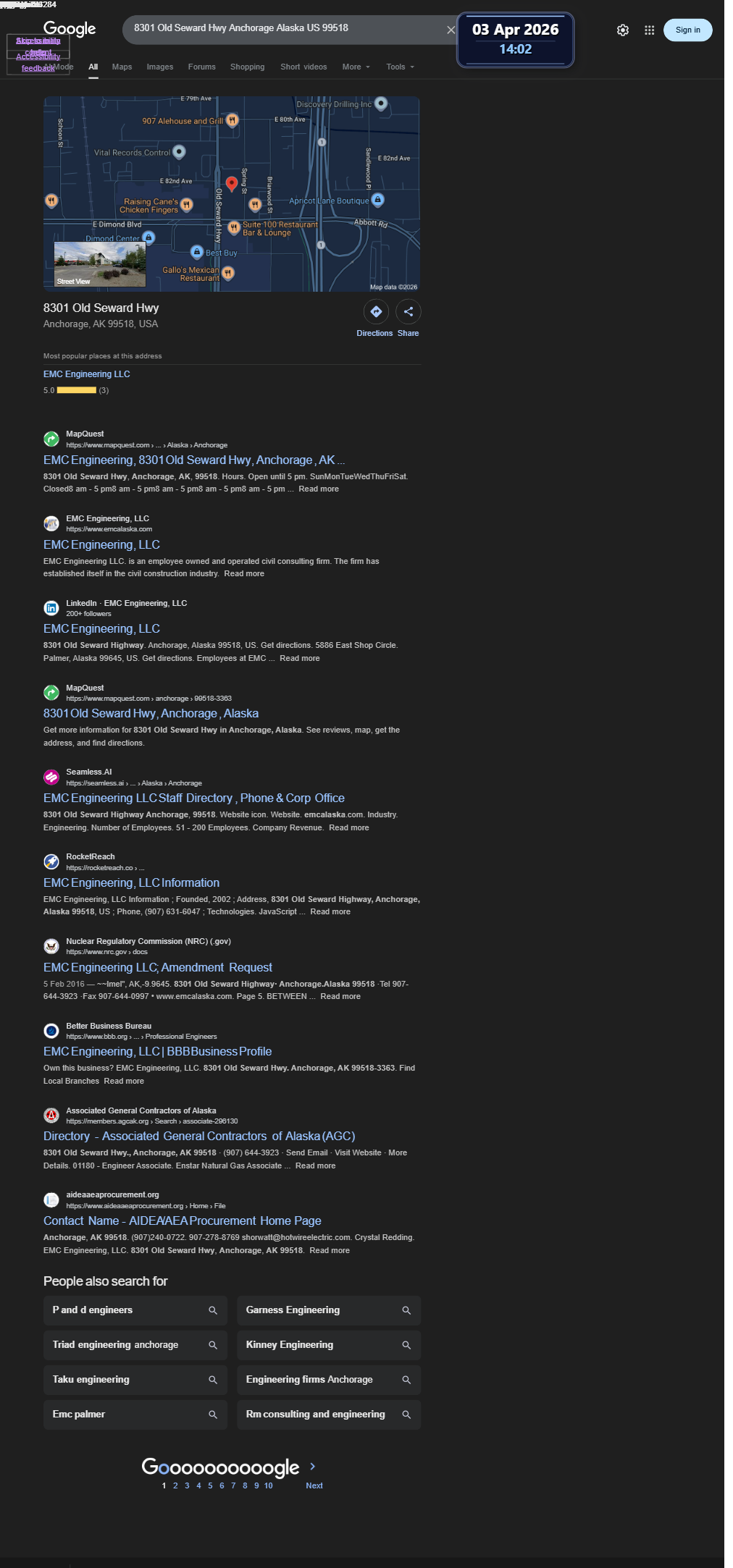This screenshot has width=733, height=1568.
Task: Click the Directions icon button
Action: pyautogui.click(x=376, y=312)
